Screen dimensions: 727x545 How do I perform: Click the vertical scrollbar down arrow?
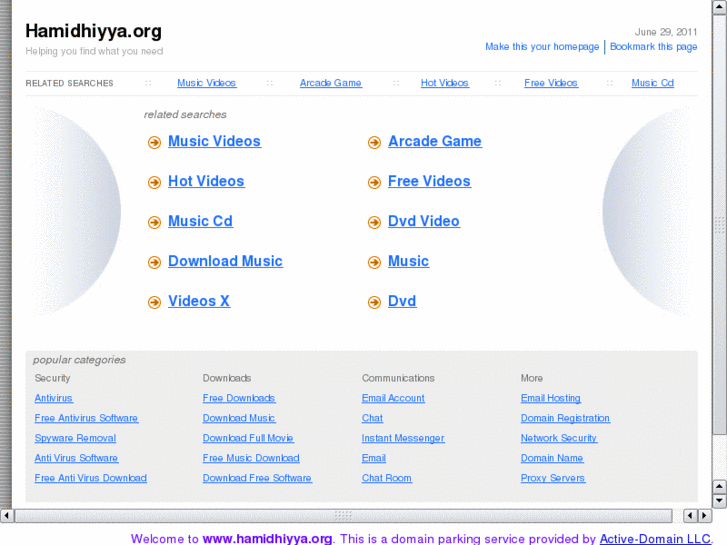click(719, 500)
